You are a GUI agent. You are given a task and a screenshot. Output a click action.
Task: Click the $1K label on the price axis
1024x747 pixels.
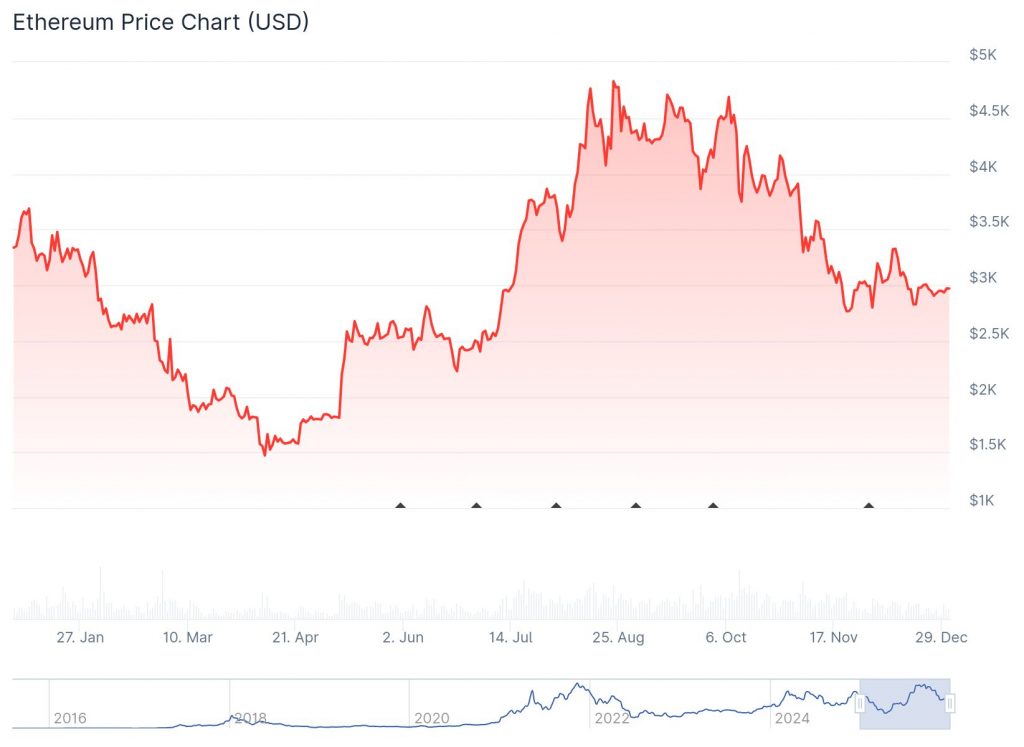(983, 500)
